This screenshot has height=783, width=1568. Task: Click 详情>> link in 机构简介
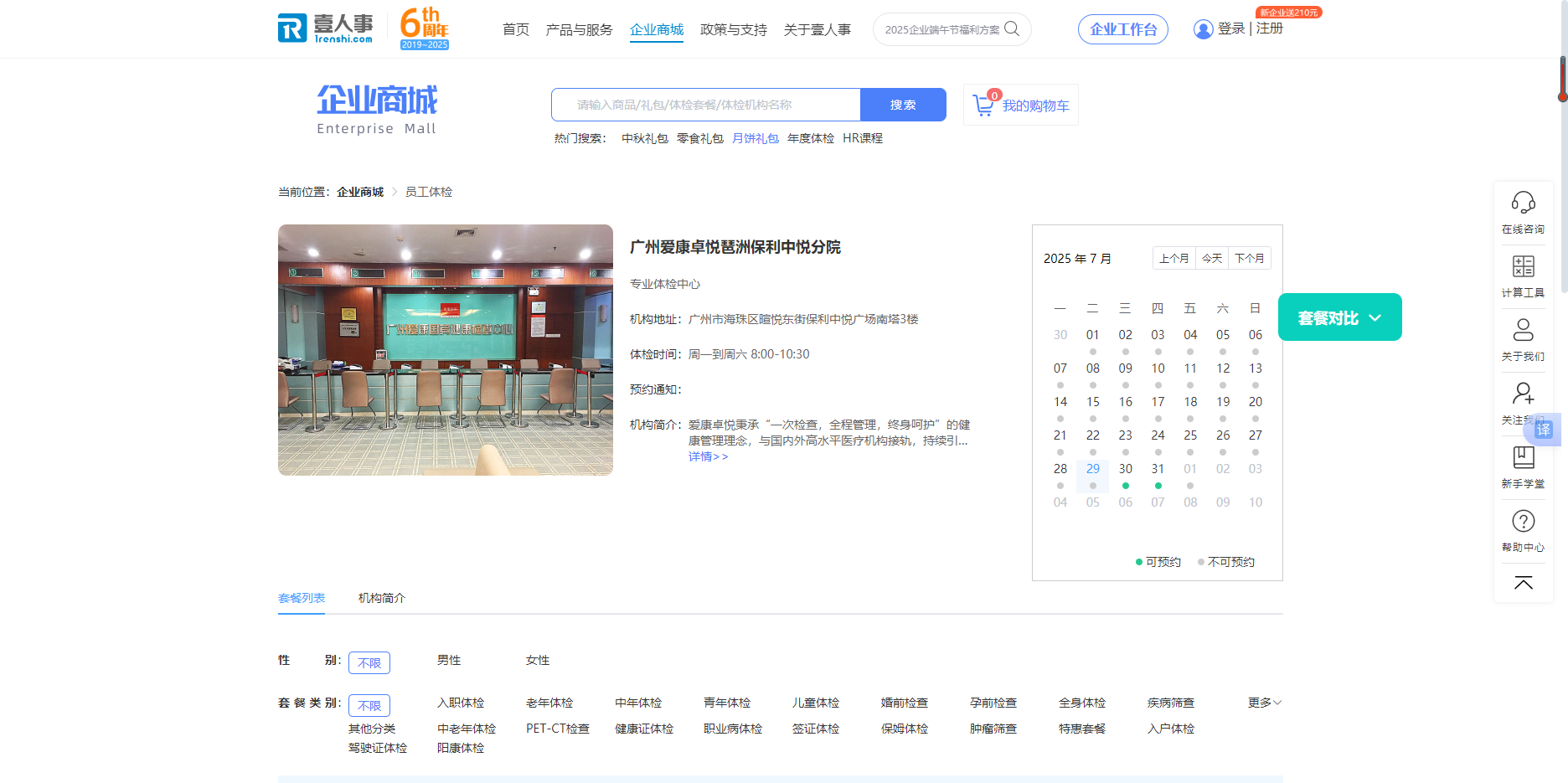[709, 456]
